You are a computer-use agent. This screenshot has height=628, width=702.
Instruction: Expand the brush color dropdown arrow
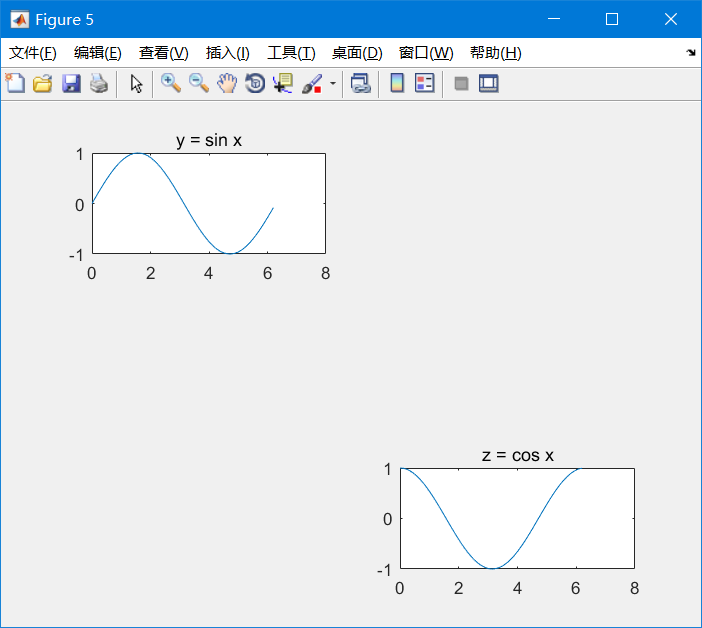[x=333, y=83]
